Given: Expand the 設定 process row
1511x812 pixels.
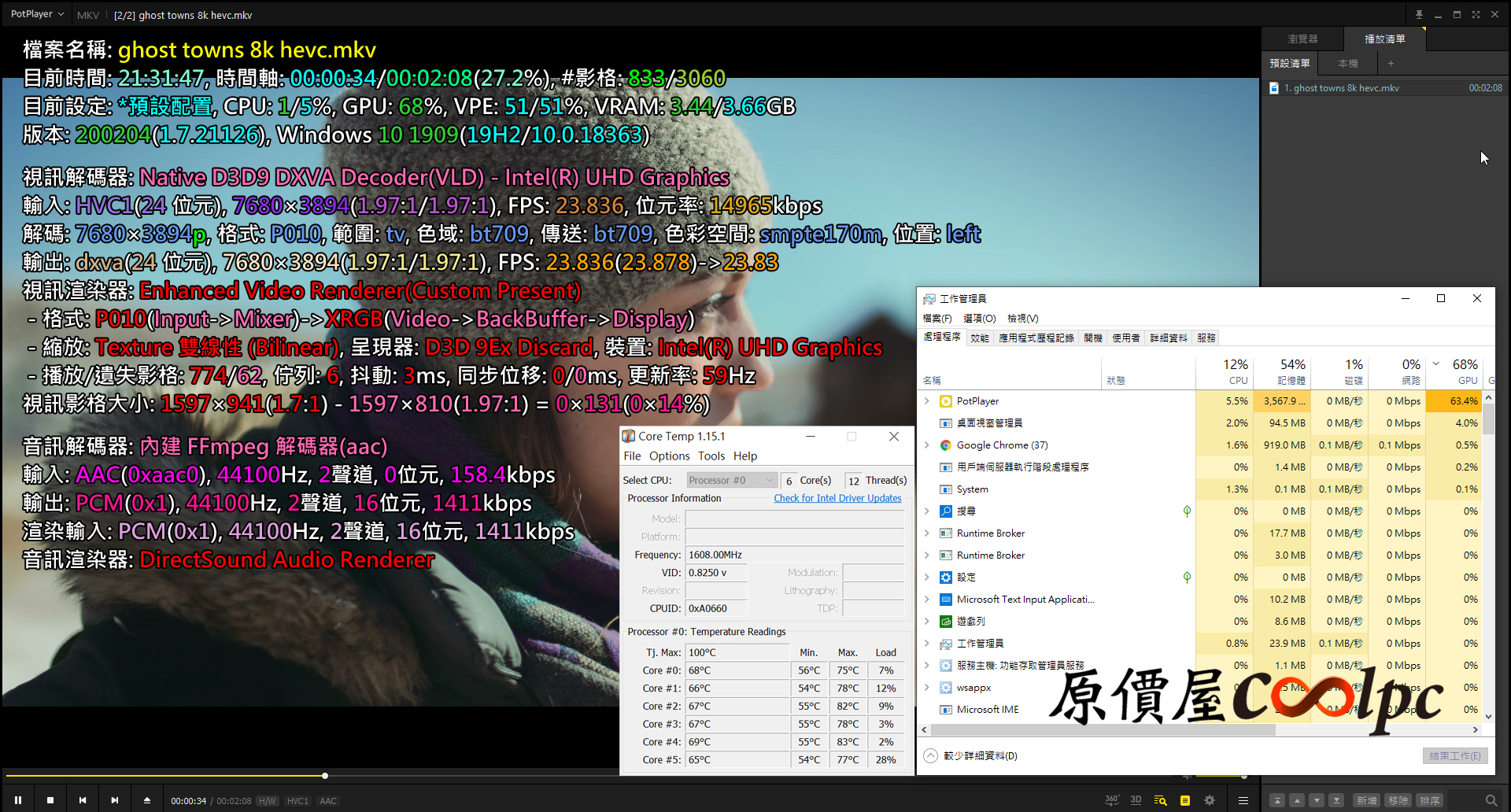Looking at the screenshot, I should [927, 578].
